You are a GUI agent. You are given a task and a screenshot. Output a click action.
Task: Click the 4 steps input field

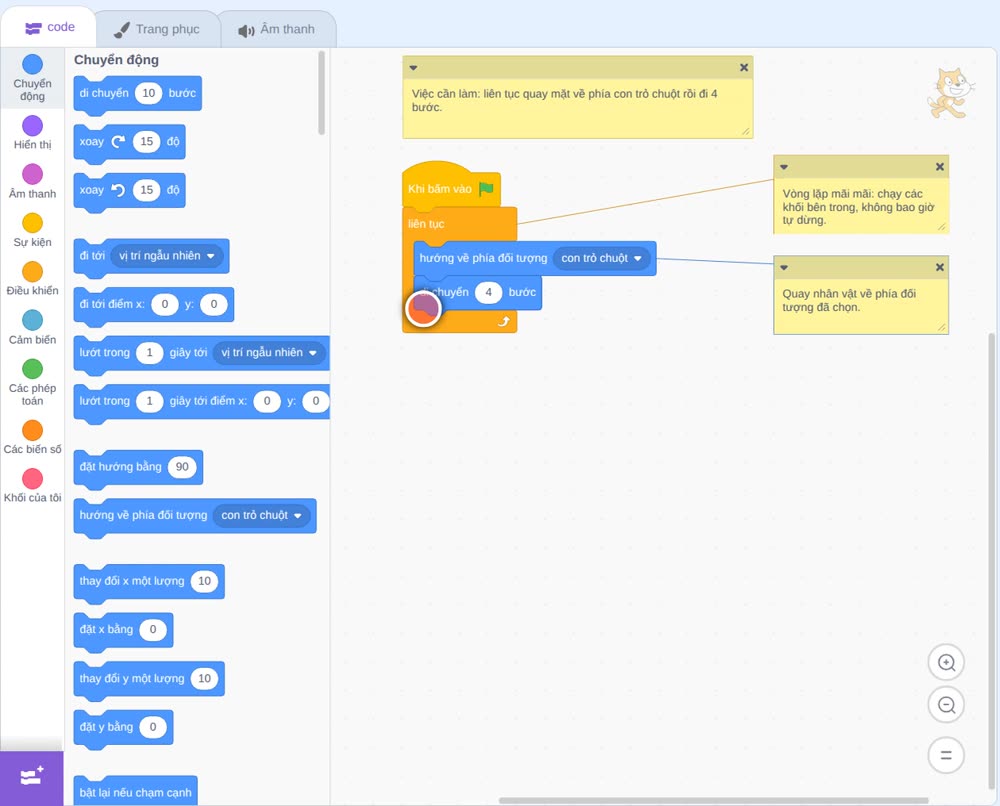point(489,292)
